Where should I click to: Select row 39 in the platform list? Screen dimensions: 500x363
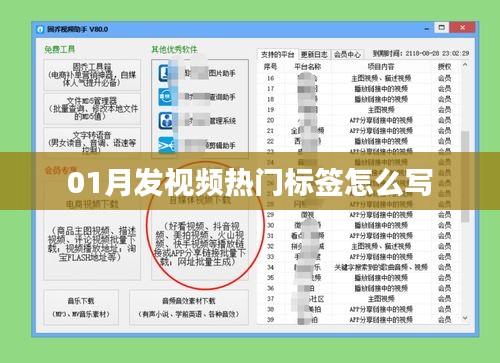click(359, 320)
